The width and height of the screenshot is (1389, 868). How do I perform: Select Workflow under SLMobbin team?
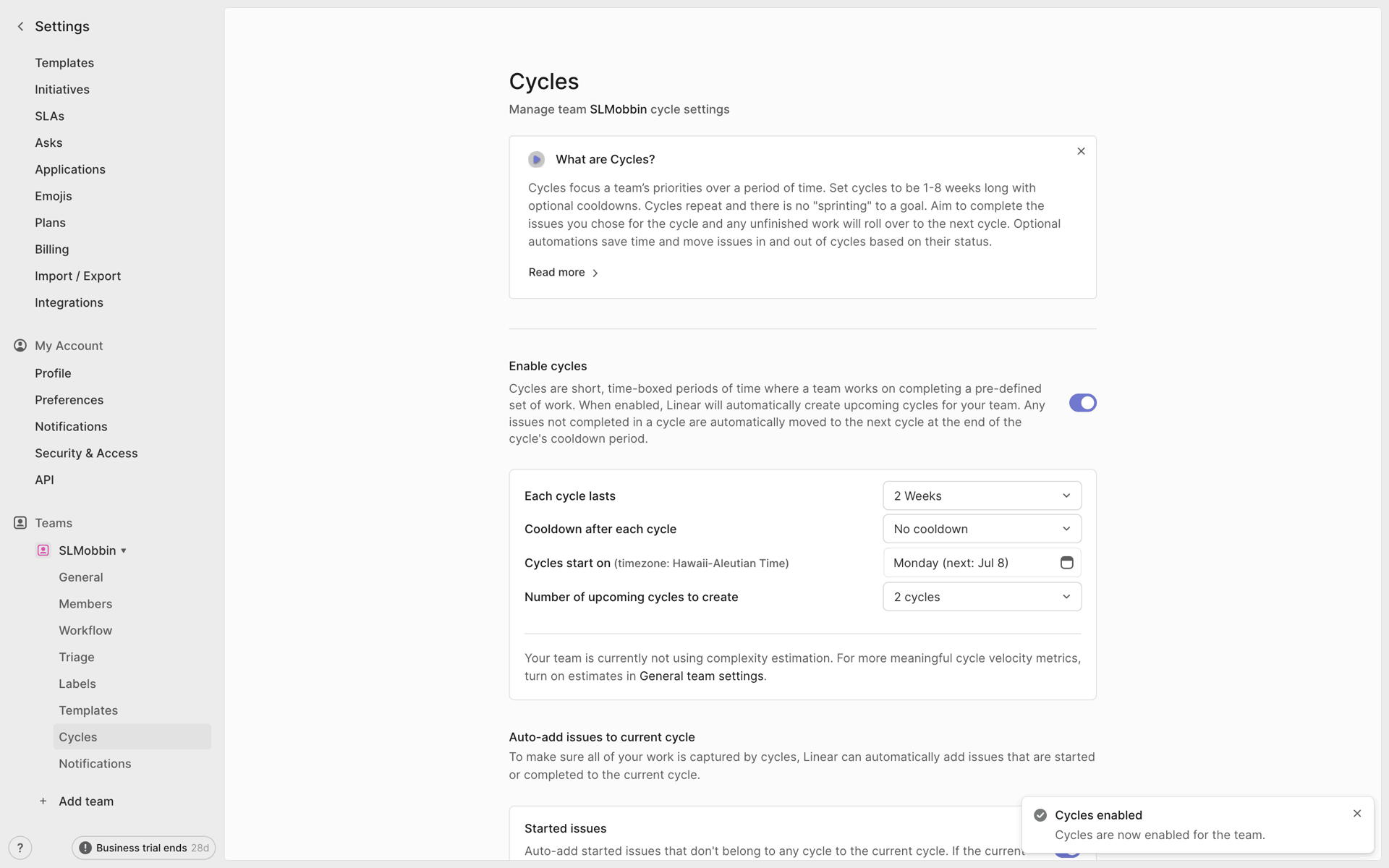point(85,631)
